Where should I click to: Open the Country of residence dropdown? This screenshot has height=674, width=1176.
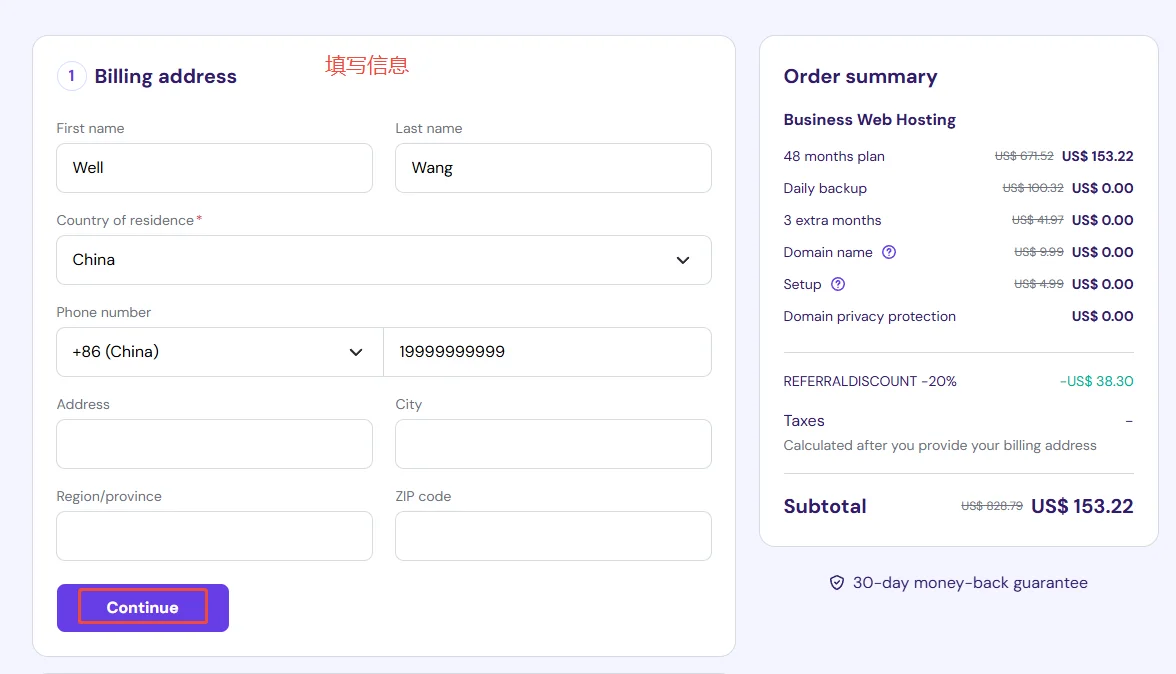(x=384, y=260)
